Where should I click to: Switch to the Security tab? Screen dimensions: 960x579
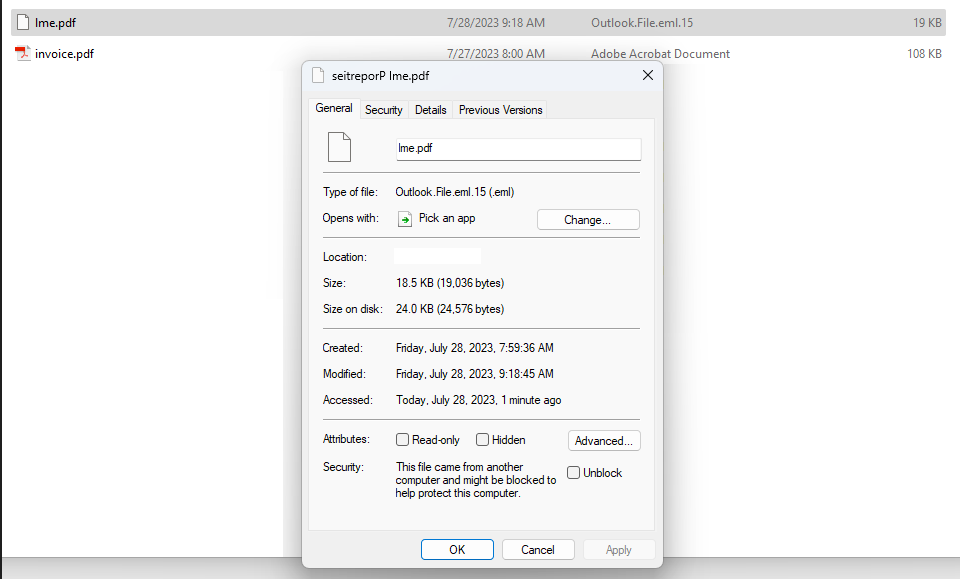tap(383, 110)
